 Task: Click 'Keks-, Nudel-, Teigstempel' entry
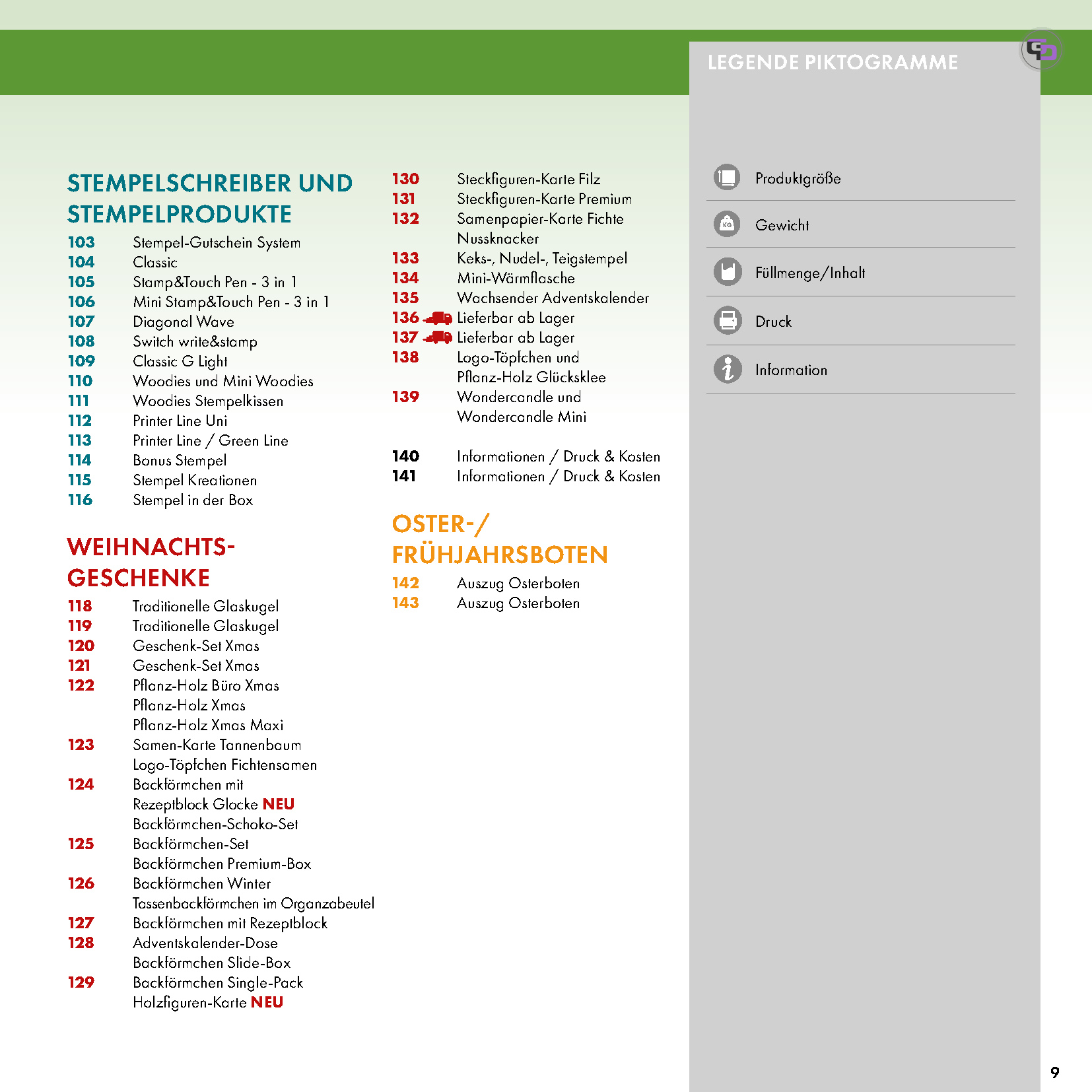pos(542,259)
